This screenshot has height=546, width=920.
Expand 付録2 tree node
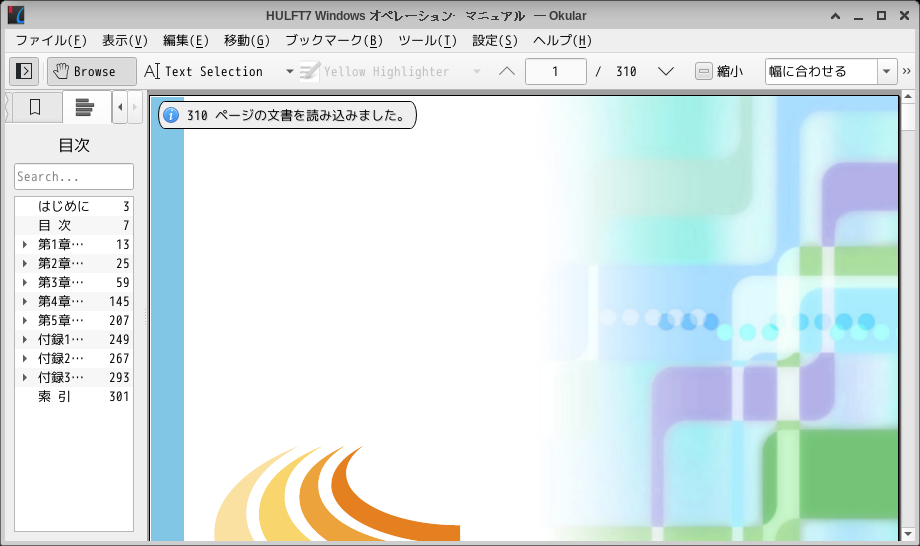(x=25, y=358)
